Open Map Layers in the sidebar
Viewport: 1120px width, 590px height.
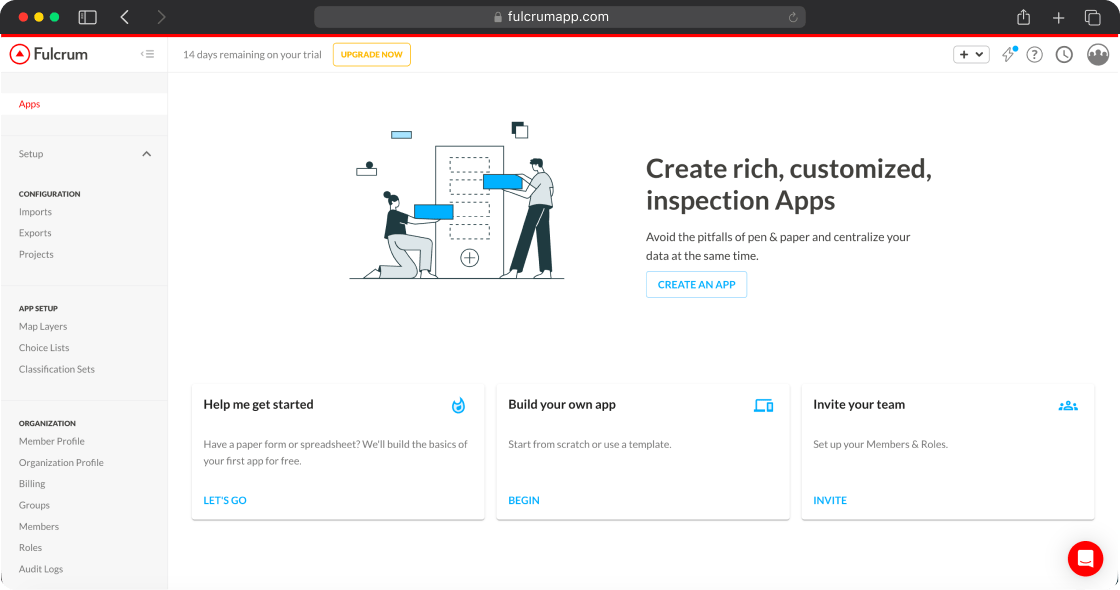43,326
